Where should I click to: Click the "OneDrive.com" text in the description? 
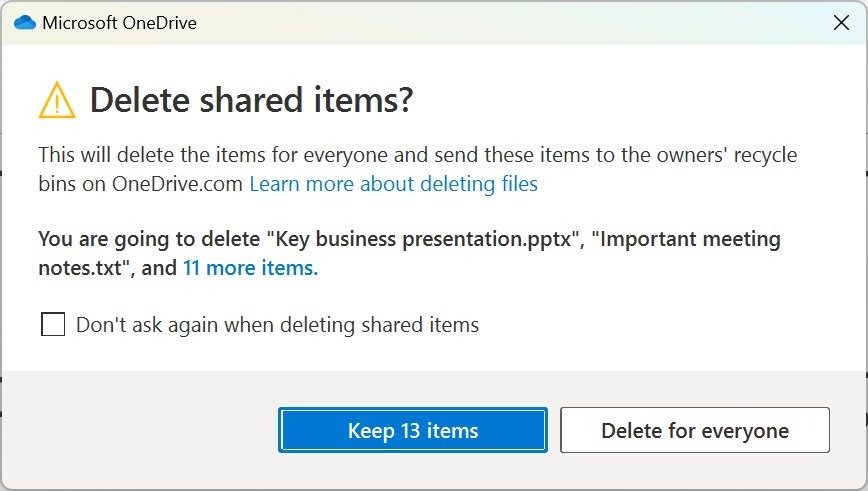coord(178,184)
